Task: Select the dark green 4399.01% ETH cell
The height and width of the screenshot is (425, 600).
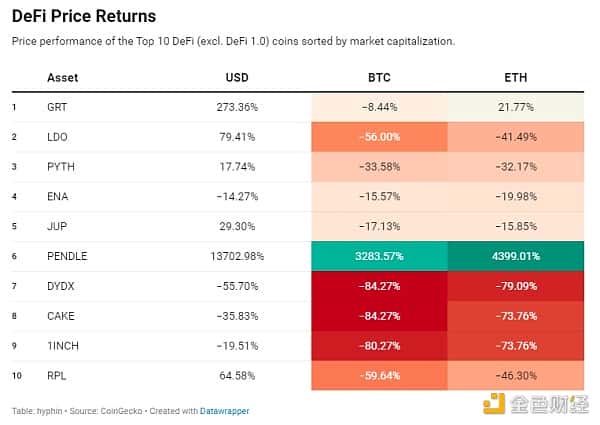Action: click(x=516, y=256)
